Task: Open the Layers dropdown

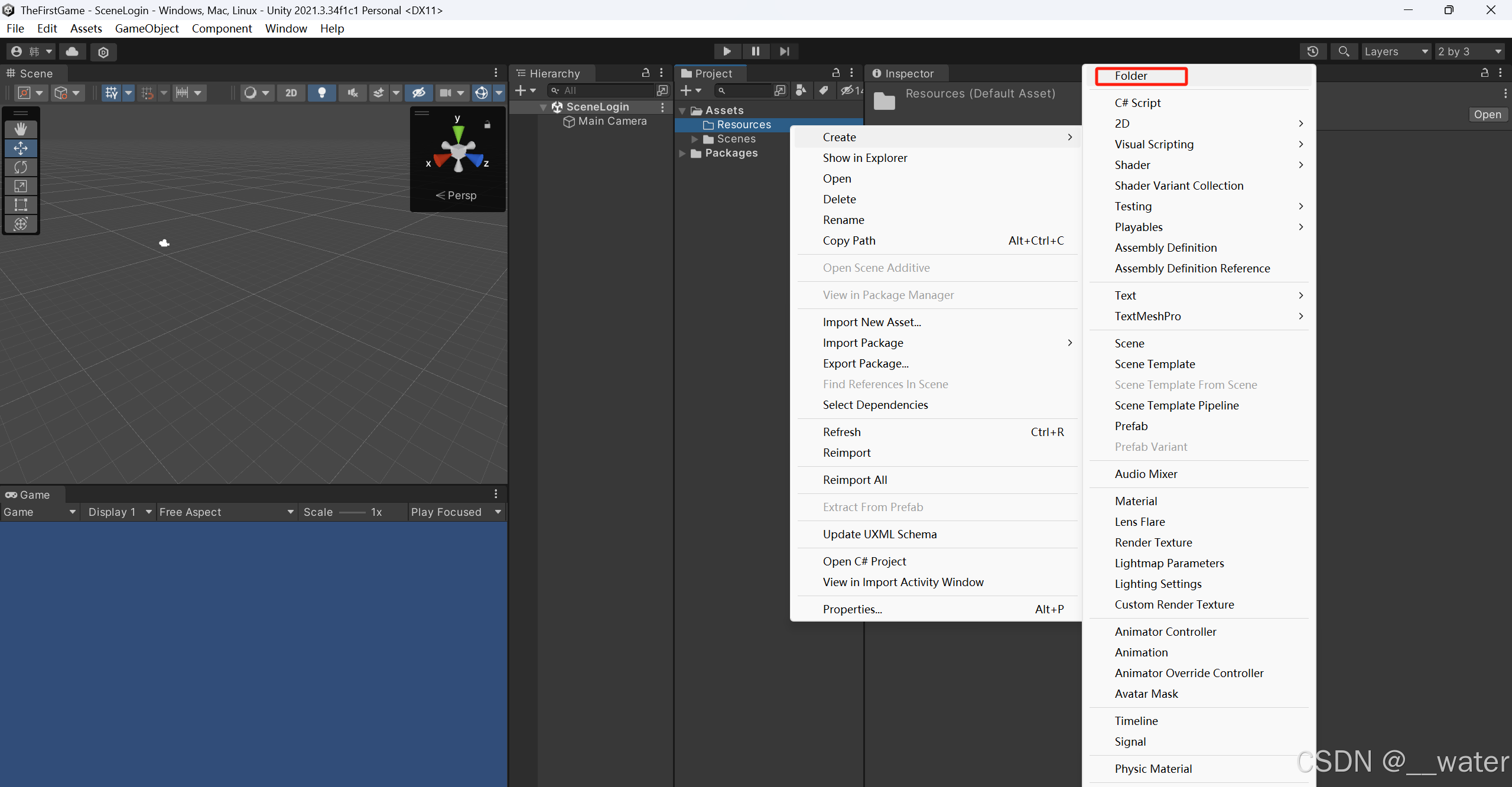Action: click(x=1396, y=51)
